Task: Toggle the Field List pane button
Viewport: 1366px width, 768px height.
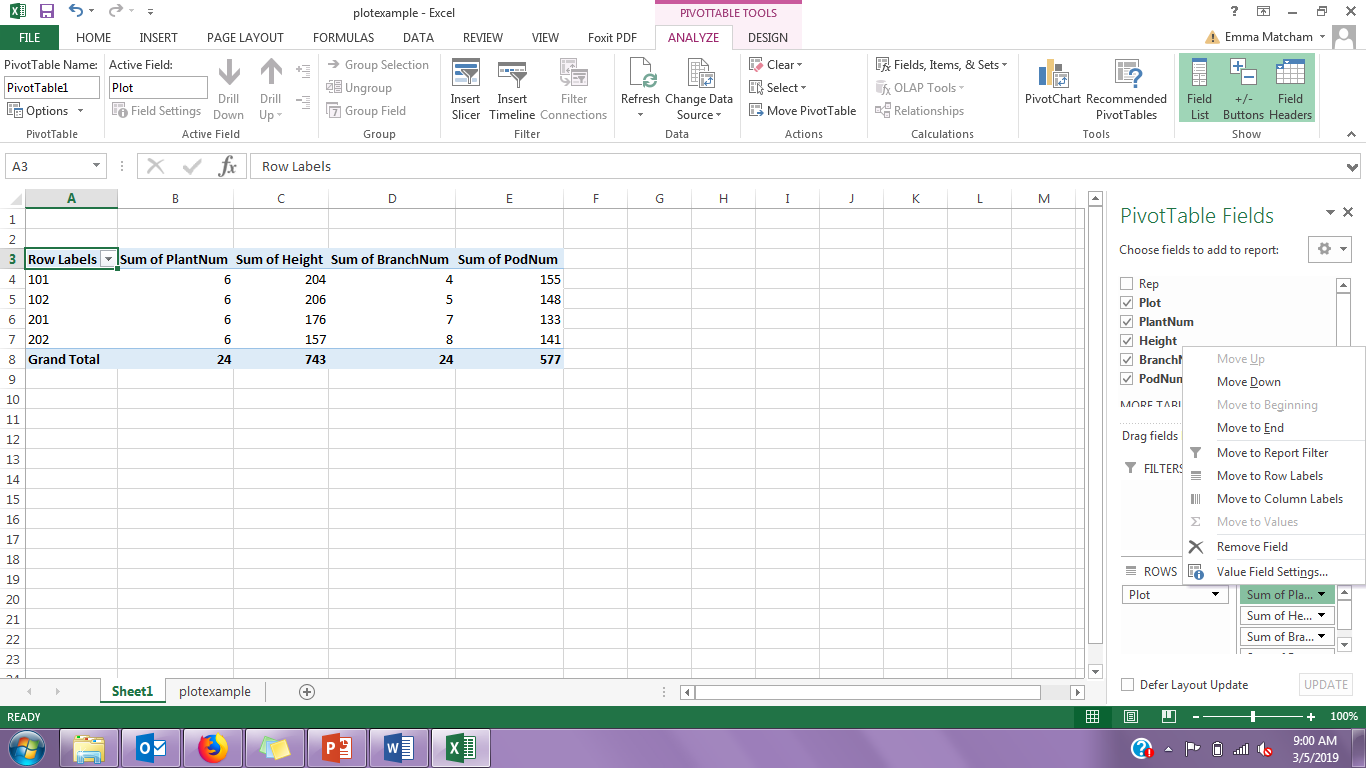Action: point(1199,77)
